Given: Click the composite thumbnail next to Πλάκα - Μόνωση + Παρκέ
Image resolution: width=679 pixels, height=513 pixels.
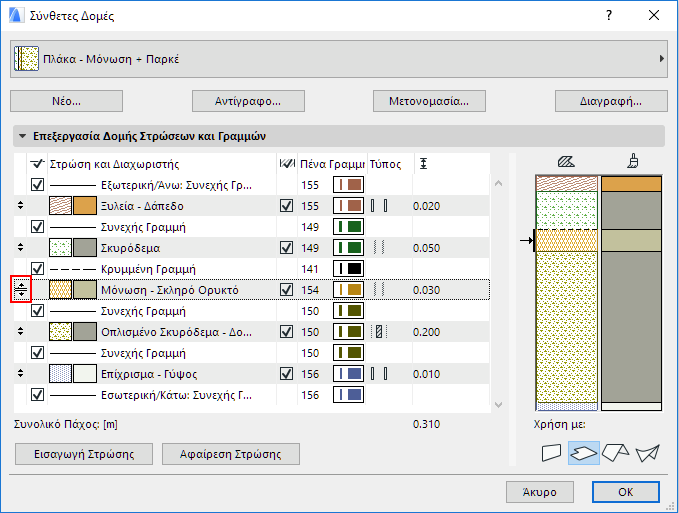Looking at the screenshot, I should click(26, 58).
